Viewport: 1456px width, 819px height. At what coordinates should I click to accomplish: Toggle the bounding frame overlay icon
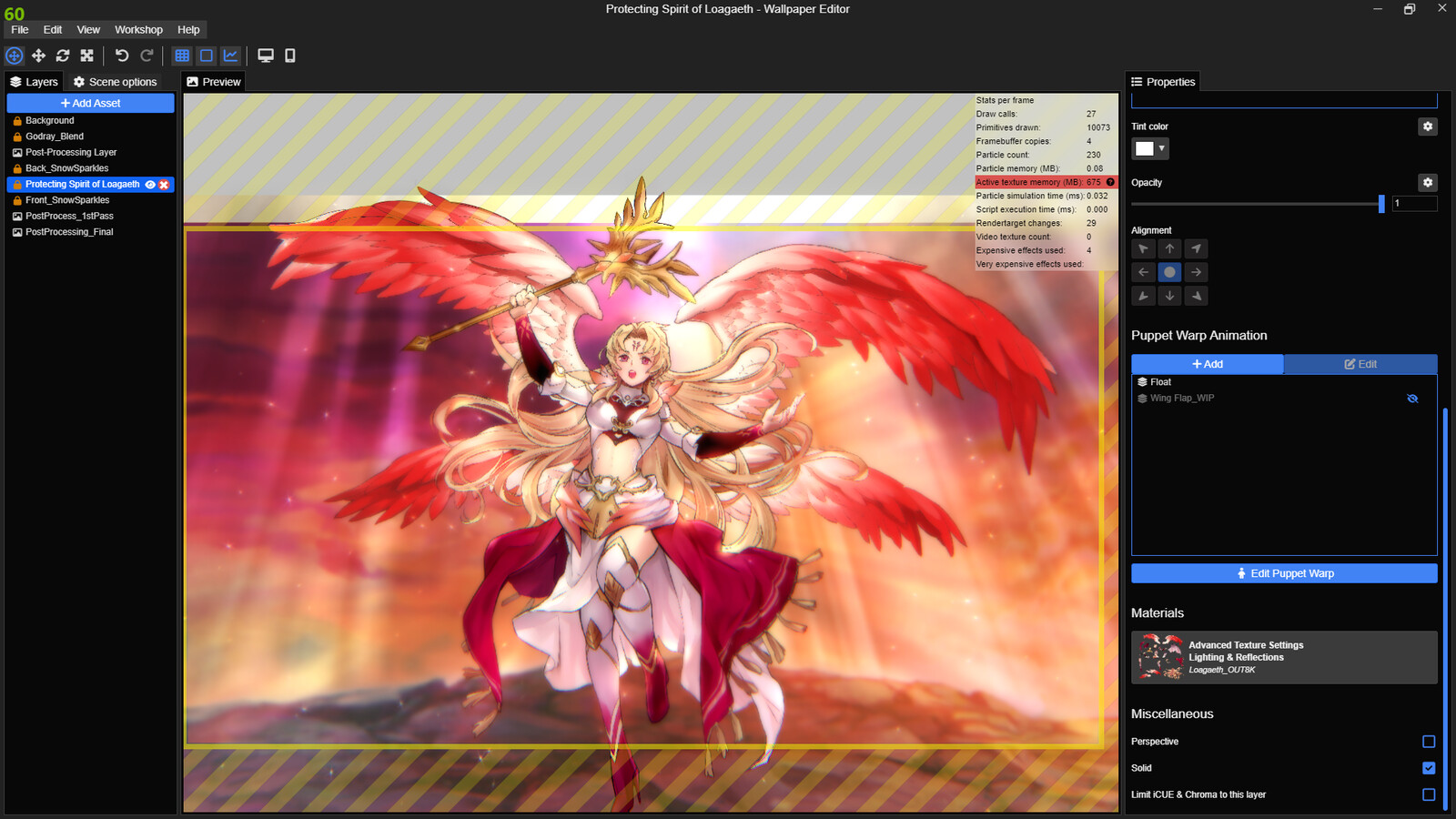(x=207, y=56)
